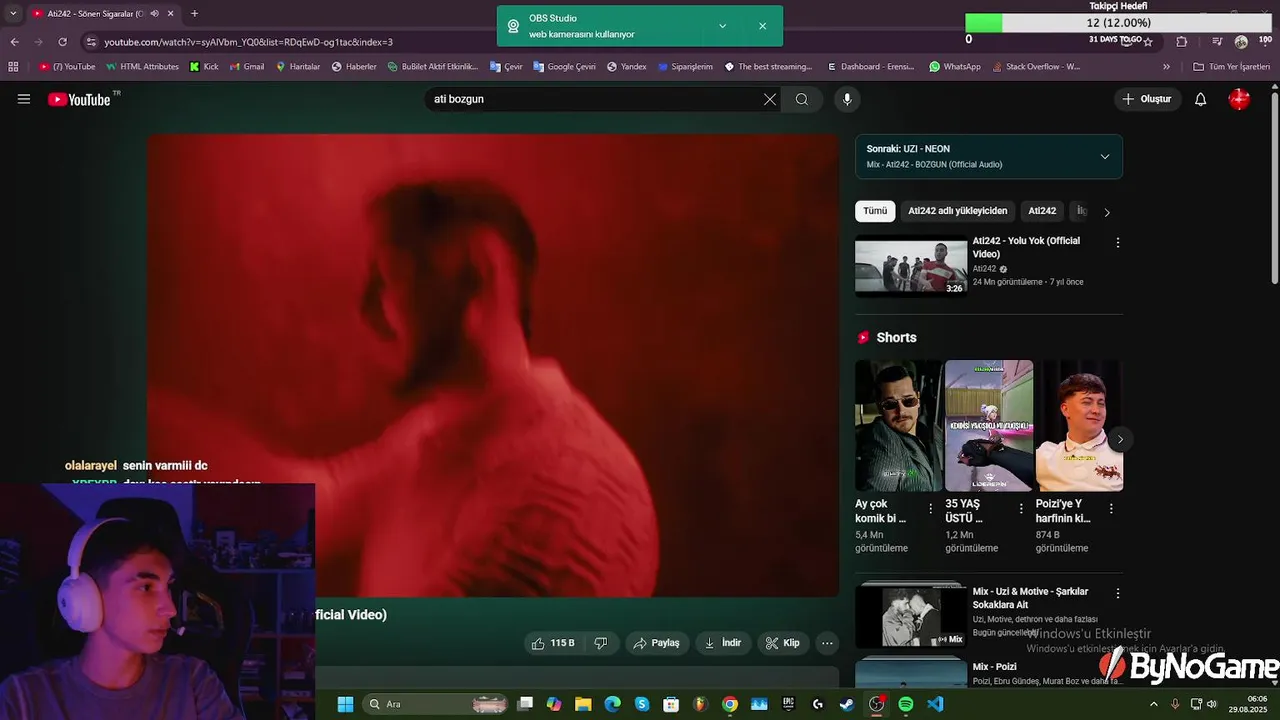Go back to previous page
The height and width of the screenshot is (720, 1280).
[x=14, y=42]
